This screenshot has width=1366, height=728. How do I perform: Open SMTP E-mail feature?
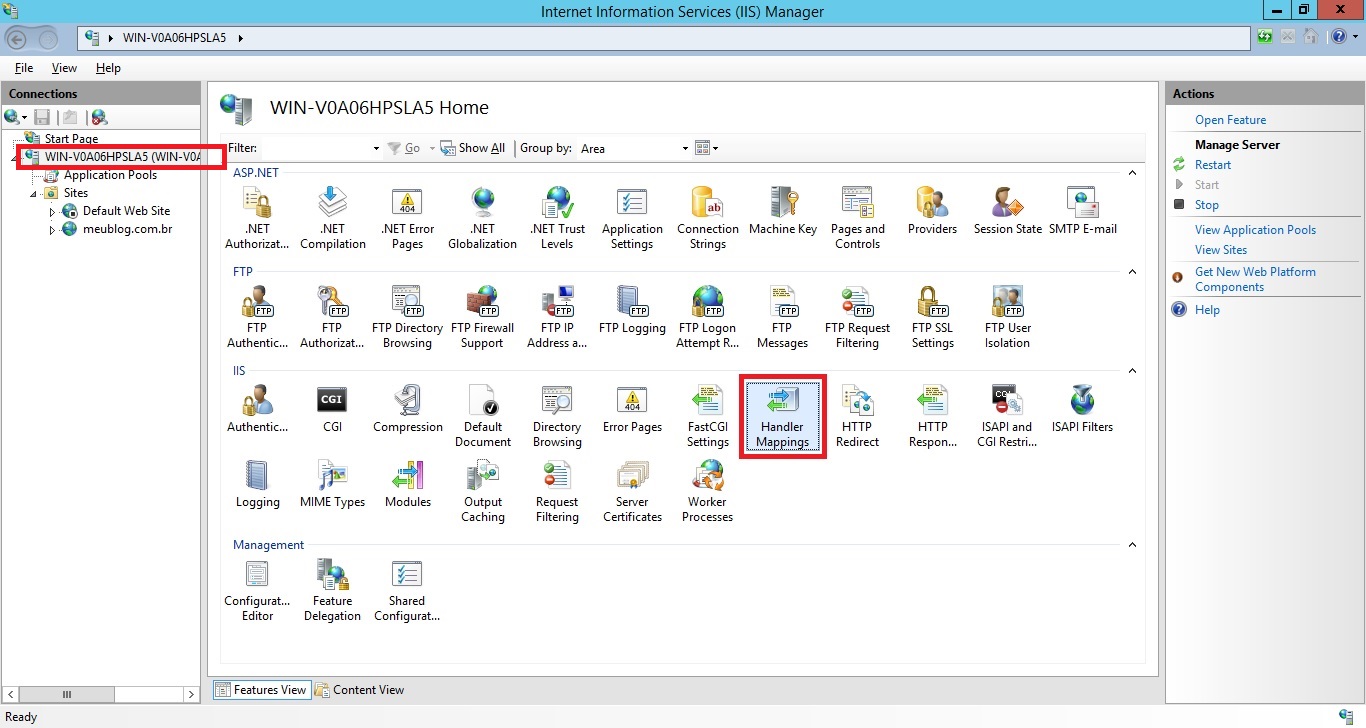(x=1082, y=211)
